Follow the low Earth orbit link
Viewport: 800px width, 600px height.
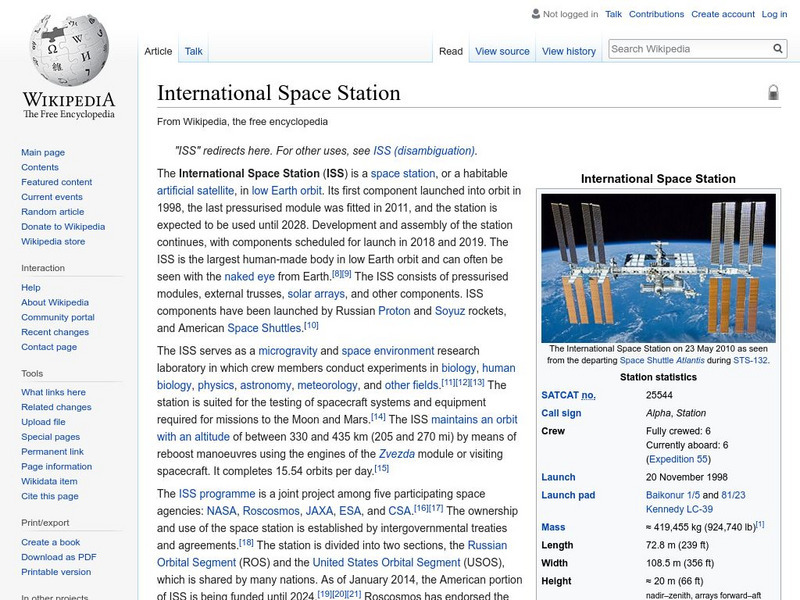[287, 190]
